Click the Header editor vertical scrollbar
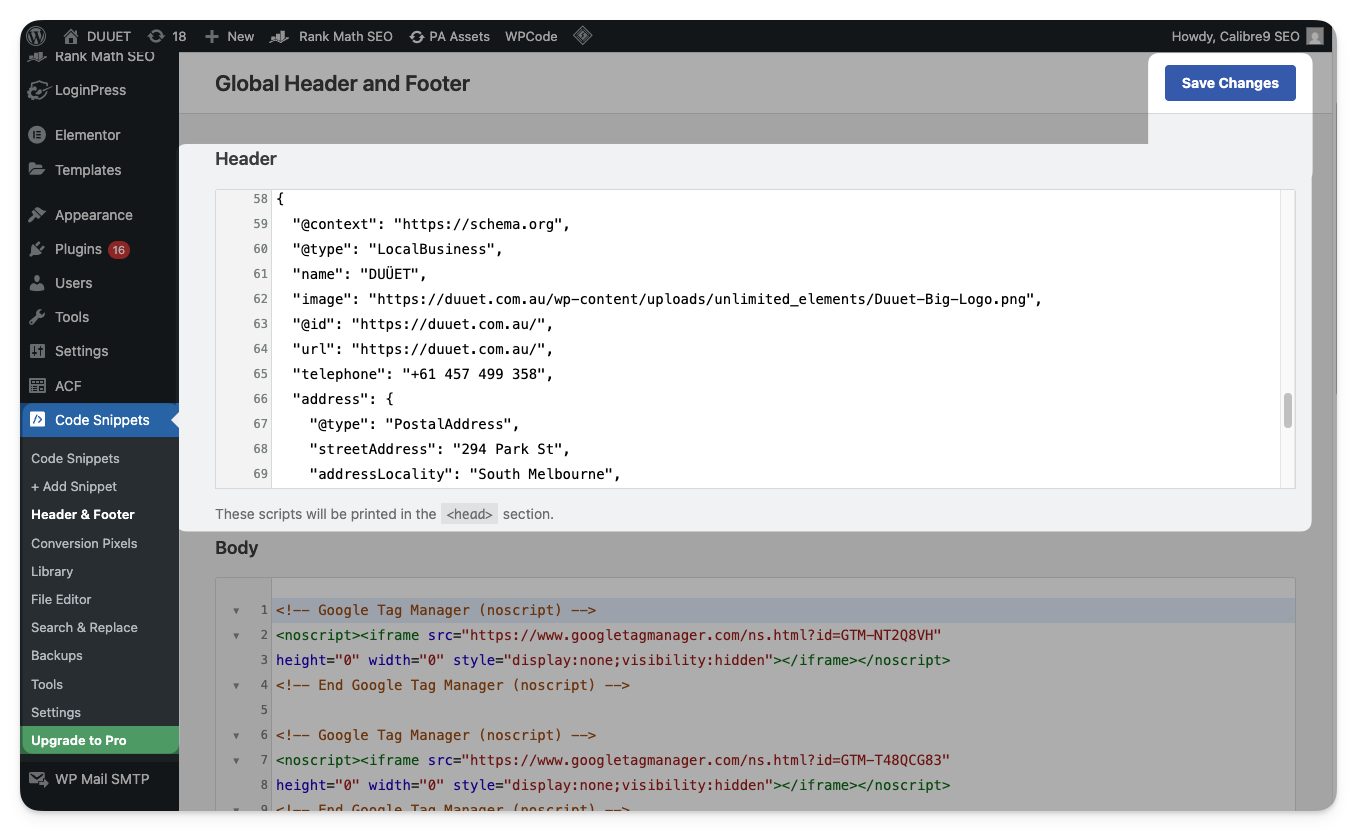The height and width of the screenshot is (831, 1357). [x=1287, y=410]
